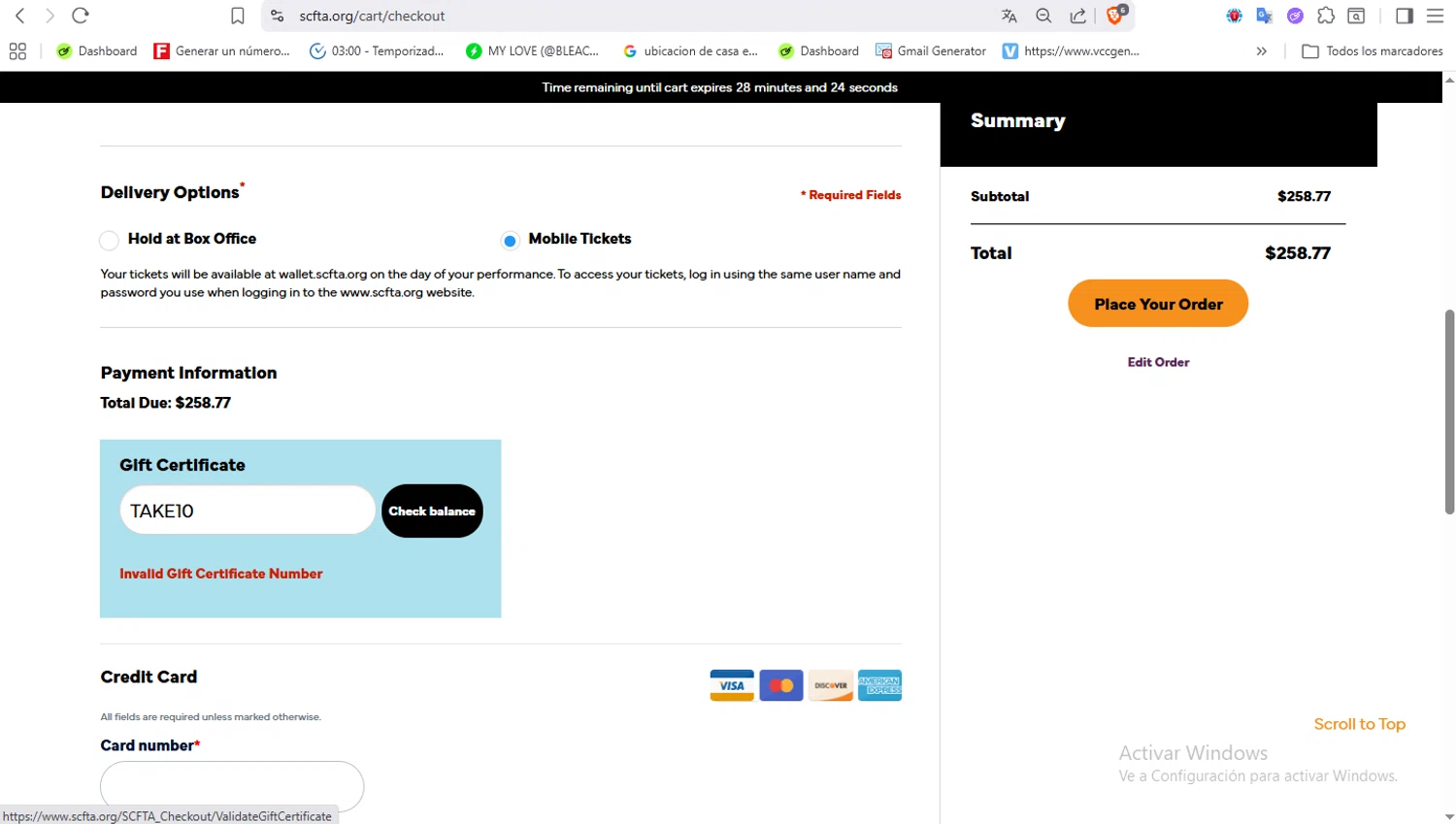Reload the checkout page
The height and width of the screenshot is (824, 1456).
pos(81,16)
